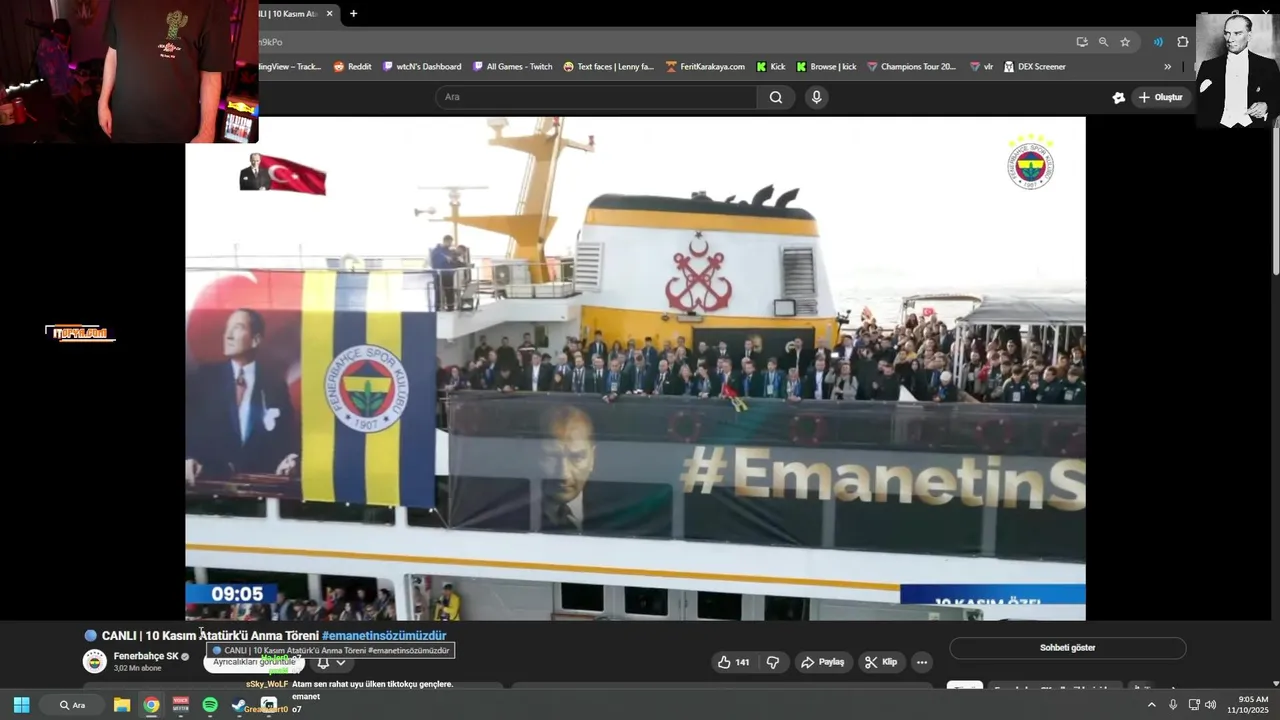
Task: Click the Chrome icon in the taskbar
Action: click(x=151, y=705)
